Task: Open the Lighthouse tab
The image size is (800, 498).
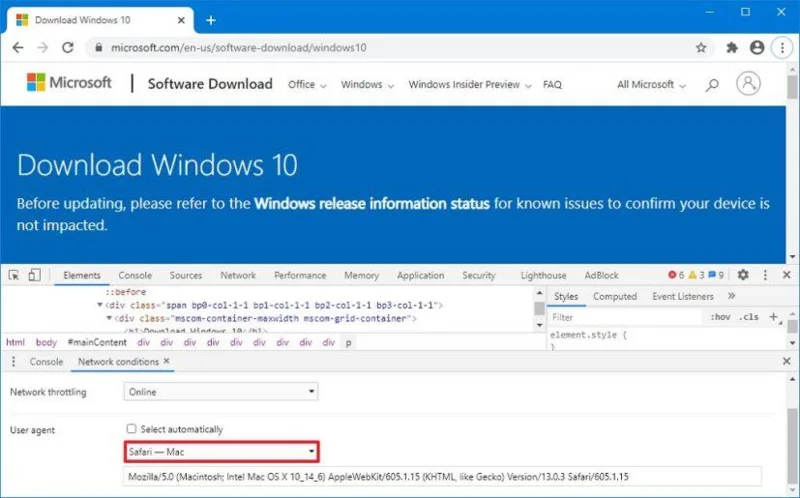Action: [x=543, y=275]
